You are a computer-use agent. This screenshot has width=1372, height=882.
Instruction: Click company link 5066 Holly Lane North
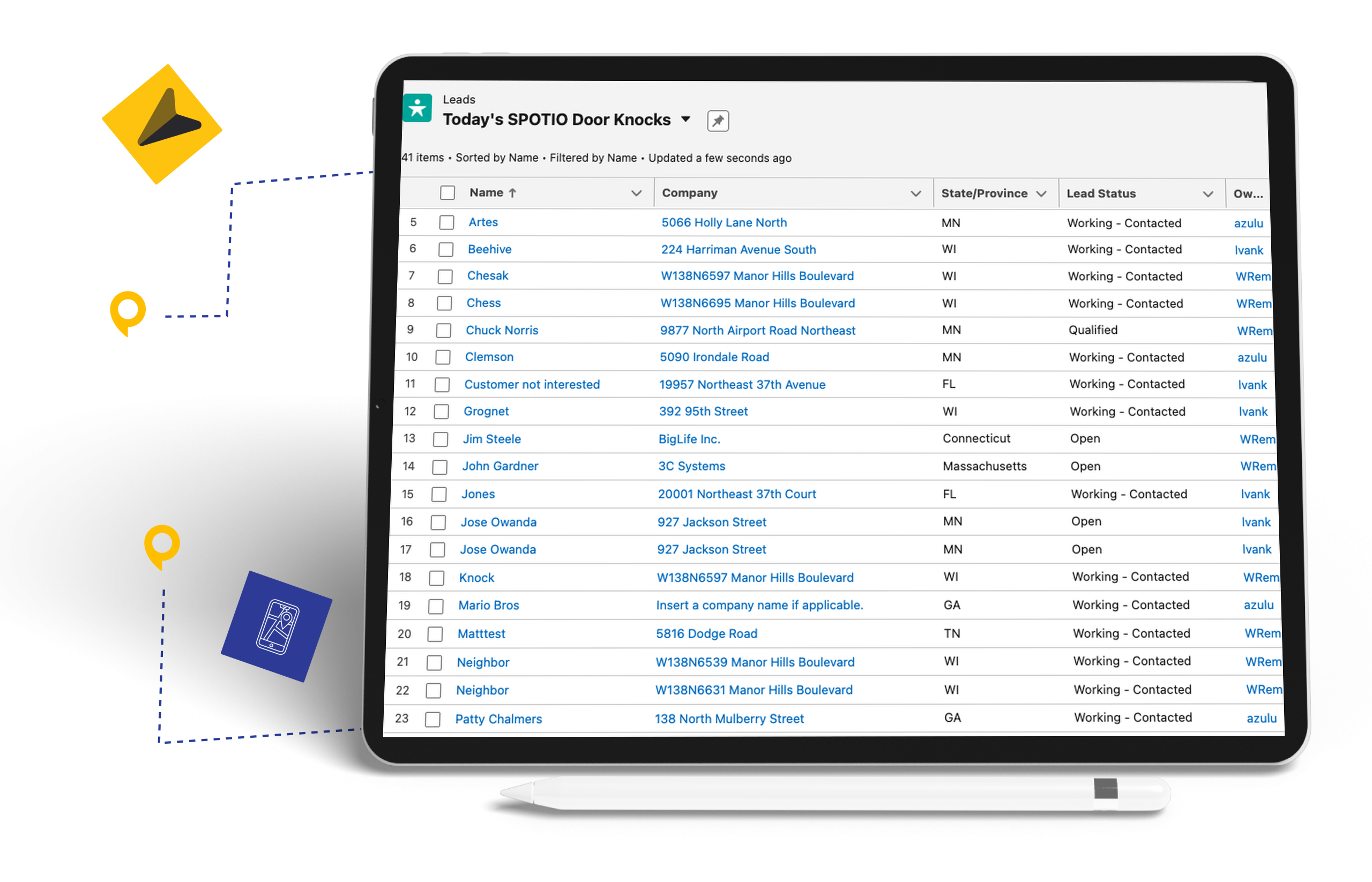pyautogui.click(x=724, y=223)
